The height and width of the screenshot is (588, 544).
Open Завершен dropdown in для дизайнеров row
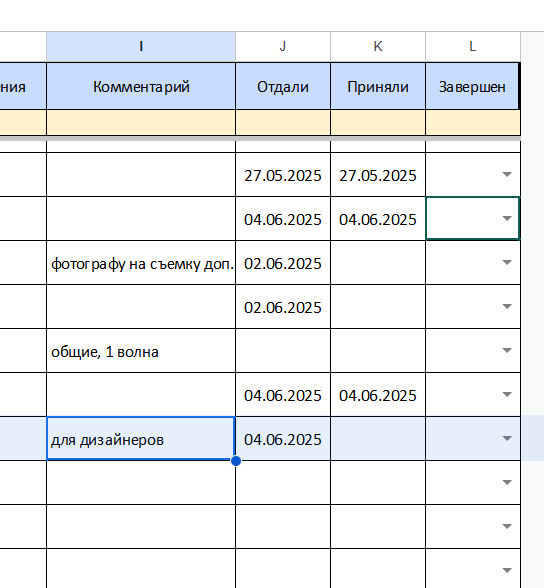[507, 438]
